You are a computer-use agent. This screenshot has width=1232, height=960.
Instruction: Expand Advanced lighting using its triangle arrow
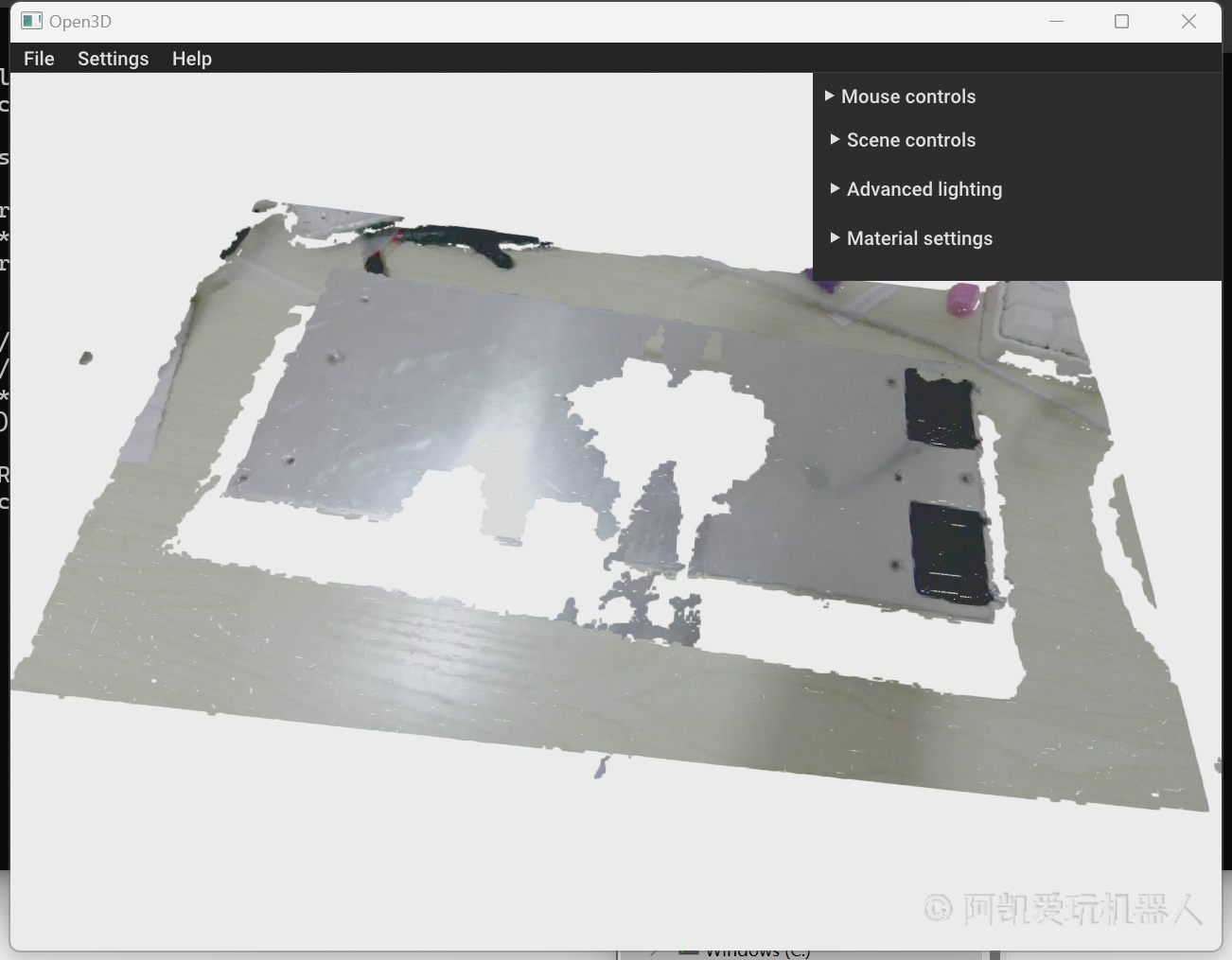[x=835, y=188]
